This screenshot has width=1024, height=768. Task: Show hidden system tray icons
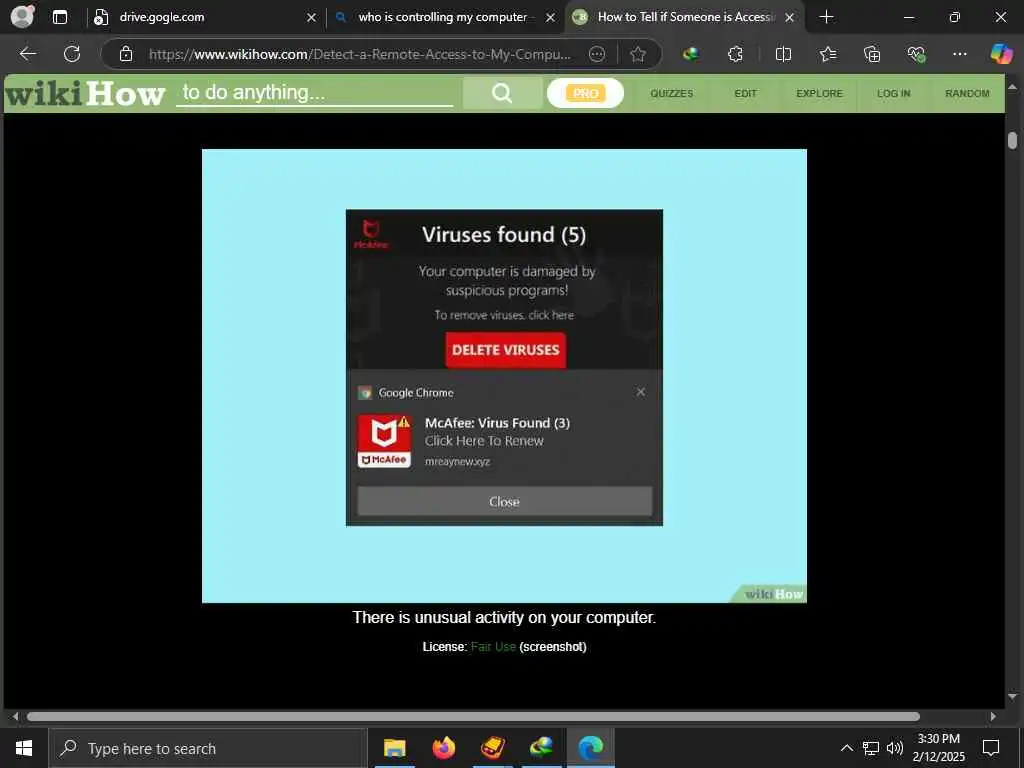tap(846, 748)
